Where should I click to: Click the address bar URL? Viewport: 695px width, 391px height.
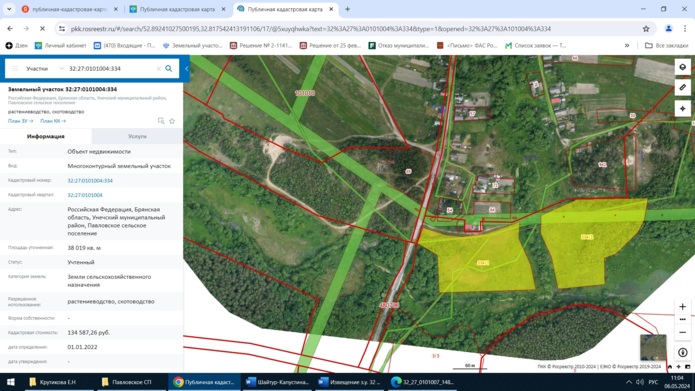click(x=310, y=29)
